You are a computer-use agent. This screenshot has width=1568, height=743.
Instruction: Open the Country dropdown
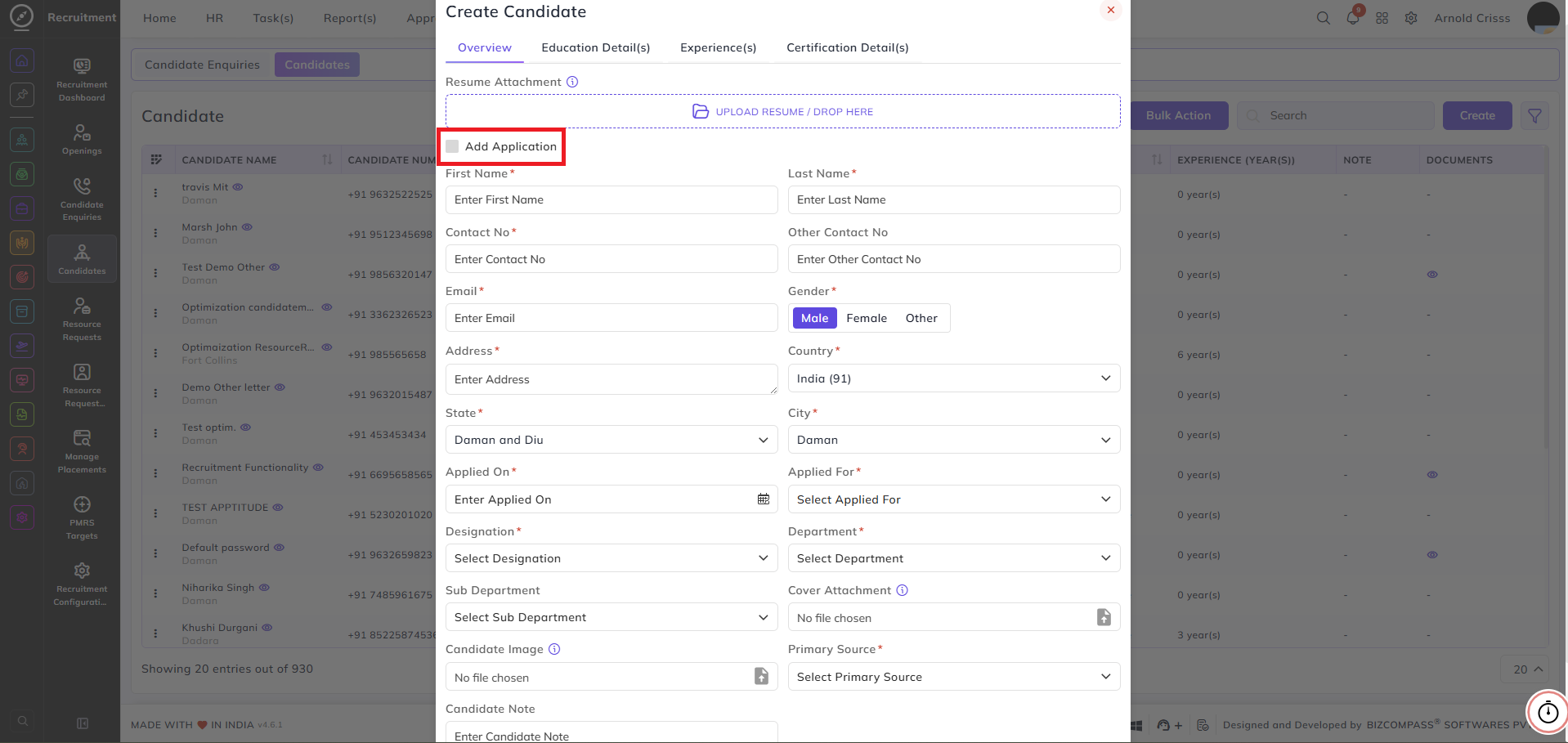[953, 378]
